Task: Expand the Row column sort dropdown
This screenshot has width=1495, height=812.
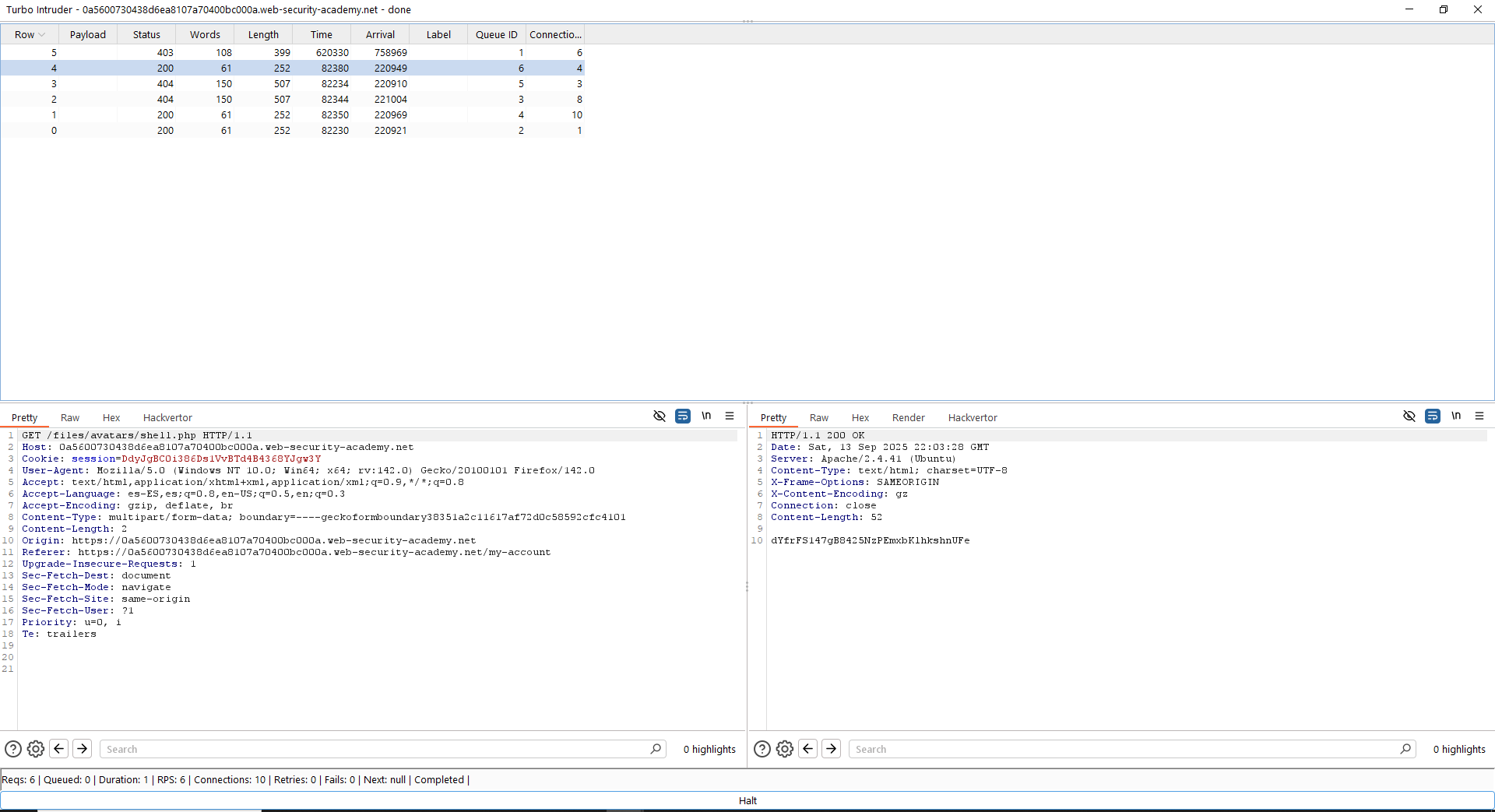Action: click(42, 35)
